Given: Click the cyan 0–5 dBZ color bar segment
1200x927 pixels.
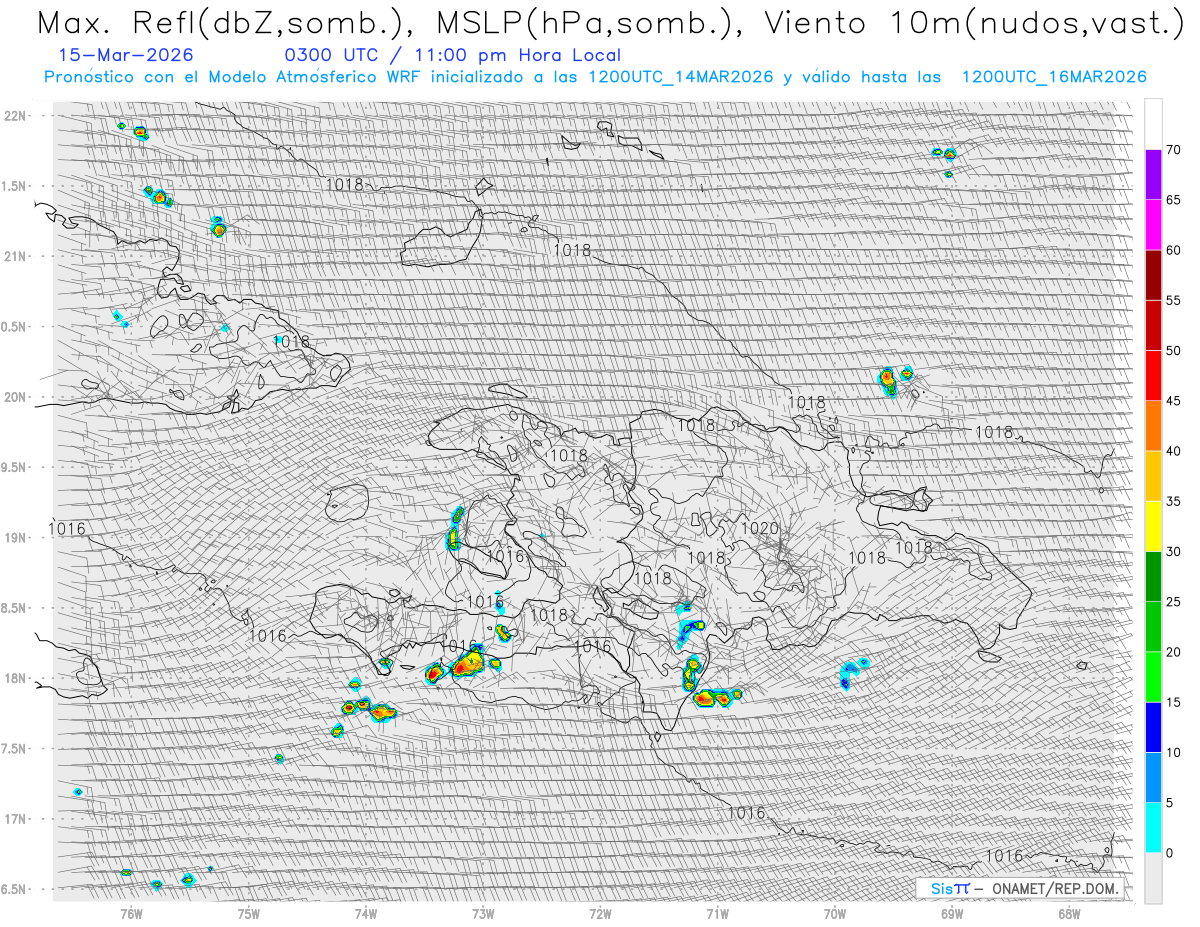Looking at the screenshot, I should coord(1153,827).
